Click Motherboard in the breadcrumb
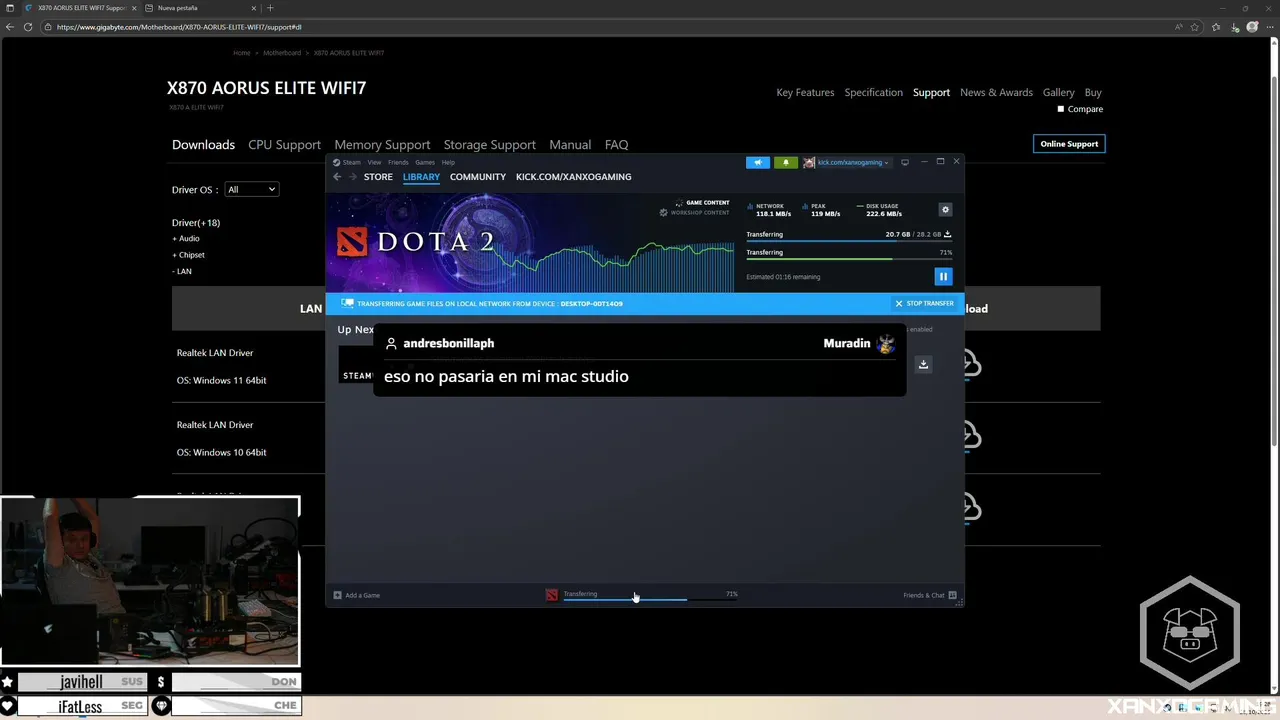This screenshot has height=720, width=1280. [282, 53]
